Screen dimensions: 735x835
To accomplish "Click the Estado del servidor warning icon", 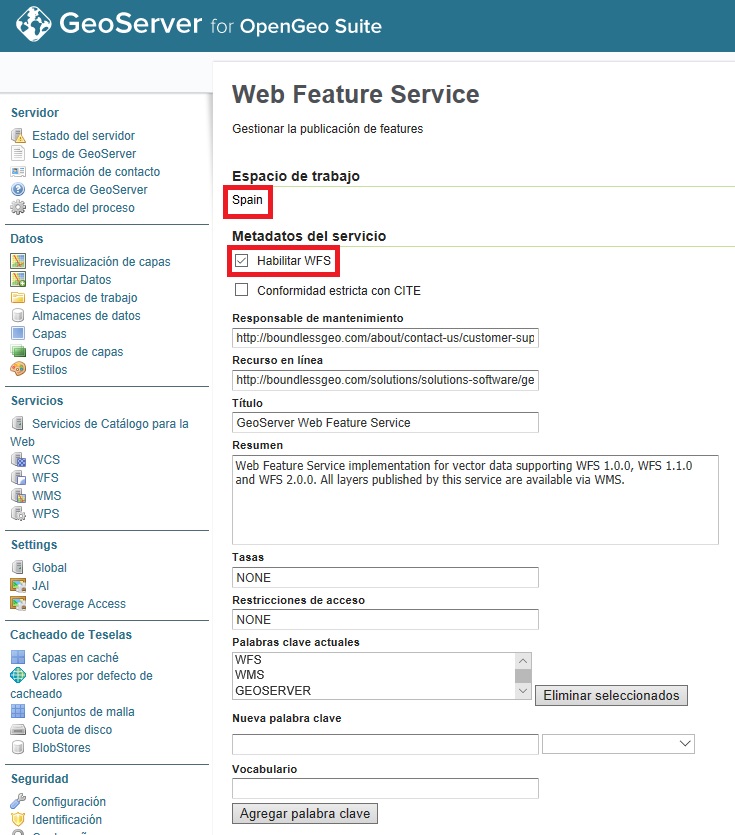I will click(x=18, y=135).
